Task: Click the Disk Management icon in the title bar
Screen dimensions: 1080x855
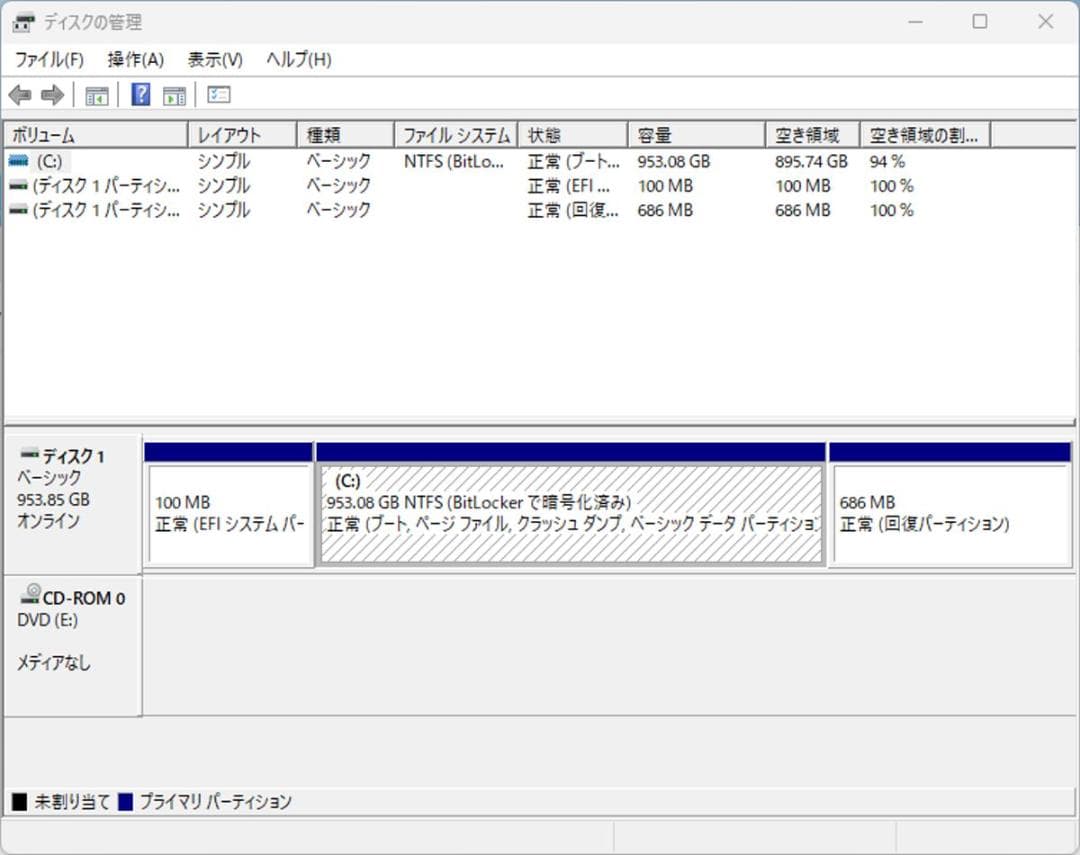Action: click(x=22, y=21)
